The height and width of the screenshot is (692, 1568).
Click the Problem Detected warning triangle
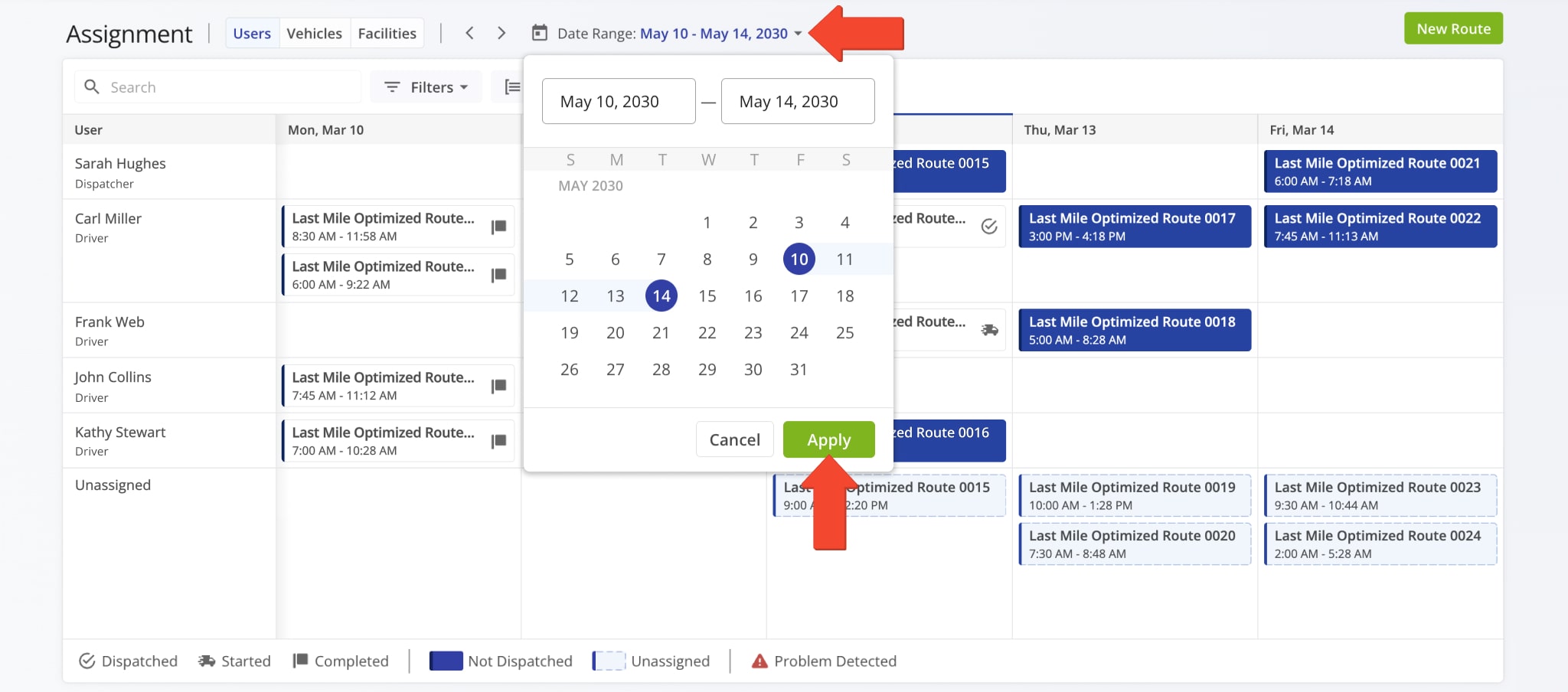(759, 661)
